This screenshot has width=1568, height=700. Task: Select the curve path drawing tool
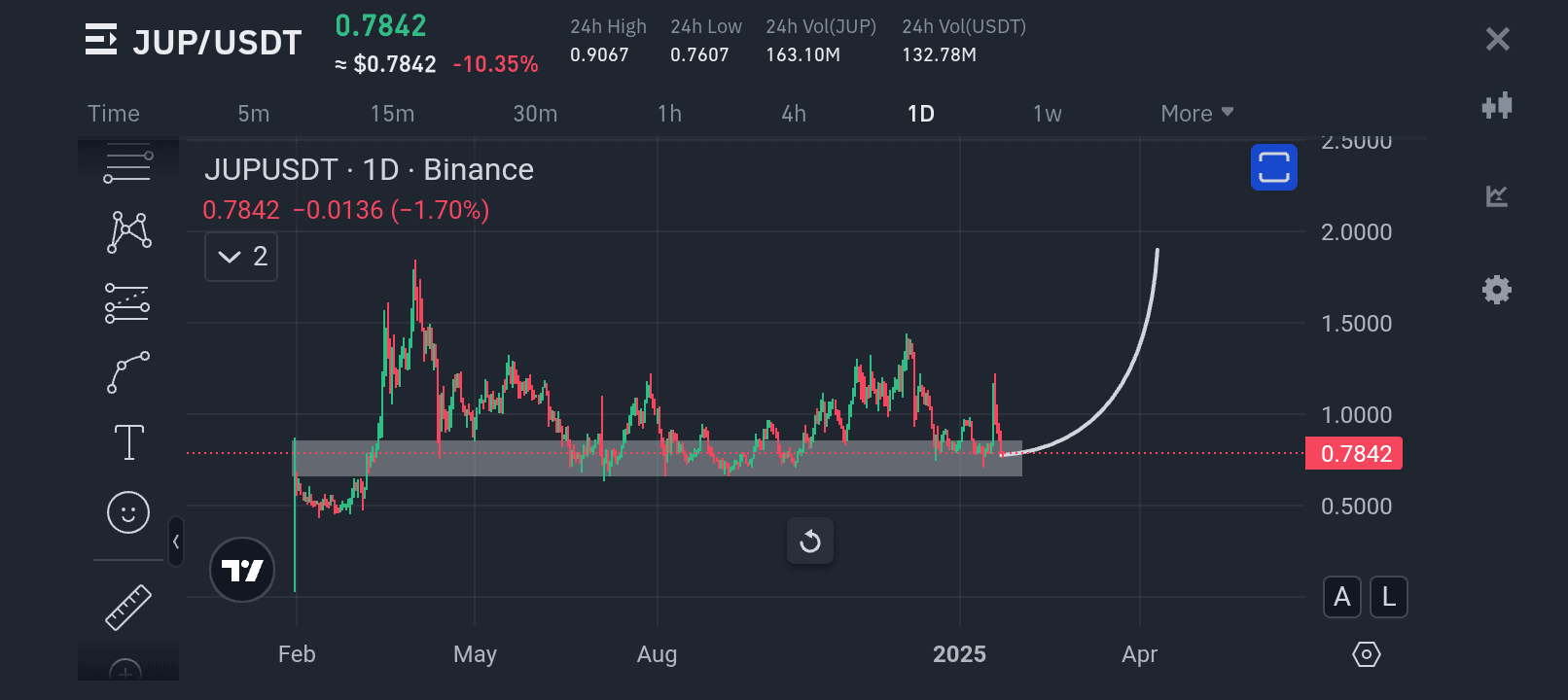click(x=128, y=372)
